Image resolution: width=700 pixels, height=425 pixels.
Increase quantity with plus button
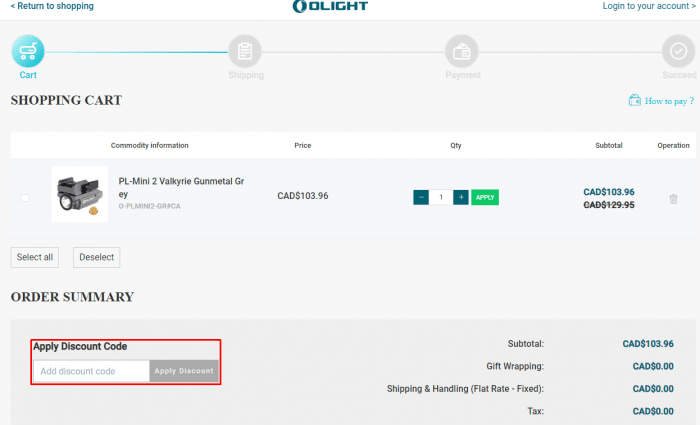point(461,197)
